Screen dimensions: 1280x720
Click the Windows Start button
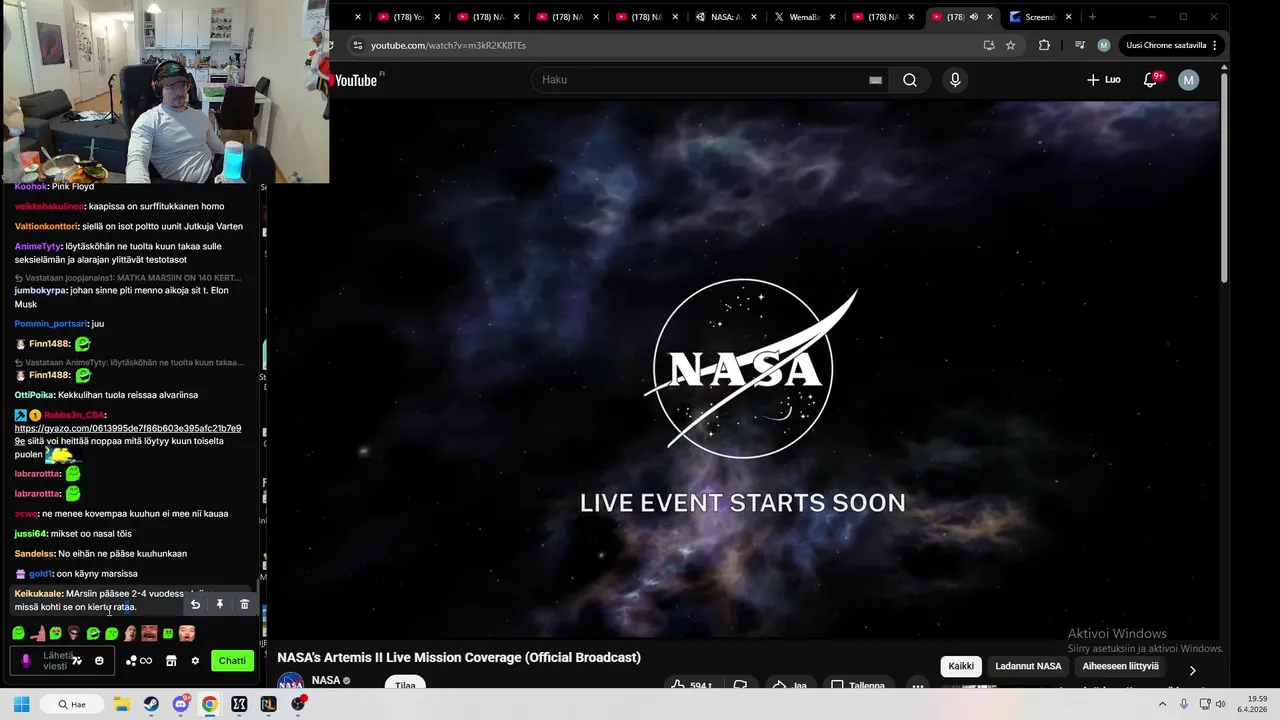pos(21,704)
